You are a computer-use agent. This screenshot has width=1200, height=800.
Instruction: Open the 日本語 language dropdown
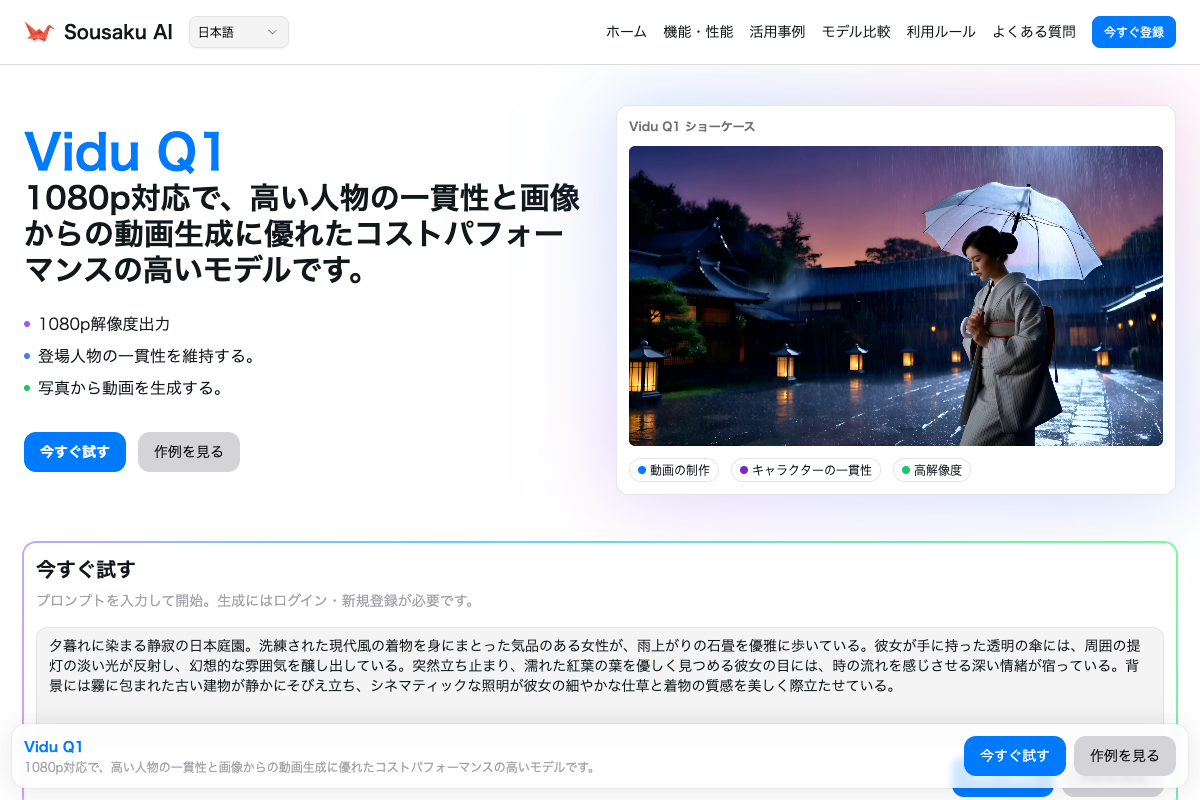[238, 32]
